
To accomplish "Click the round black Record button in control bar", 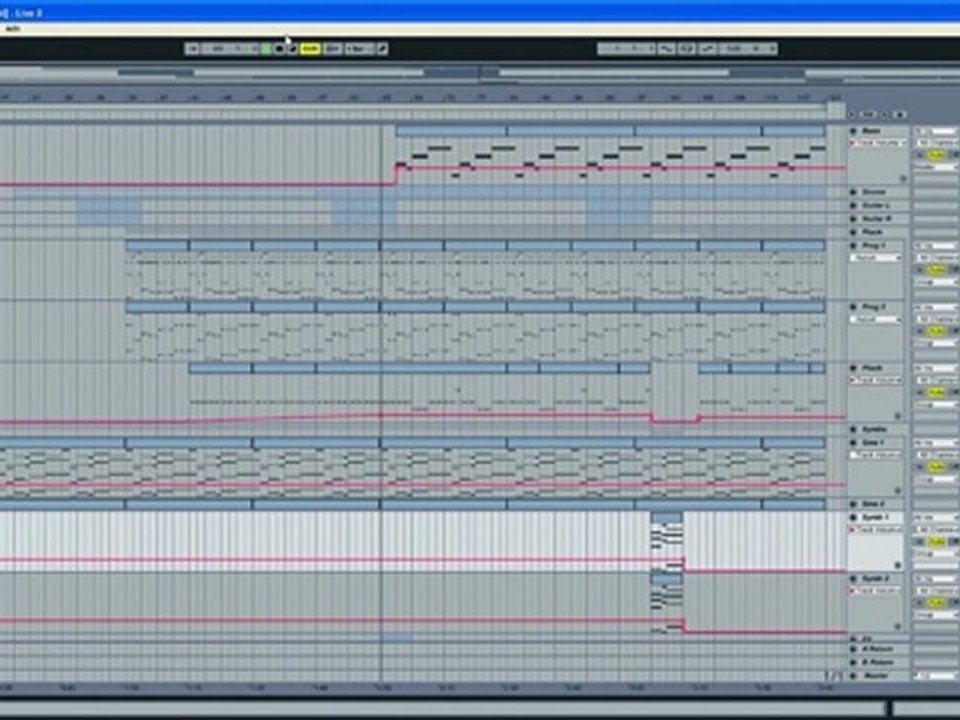I will [x=280, y=49].
